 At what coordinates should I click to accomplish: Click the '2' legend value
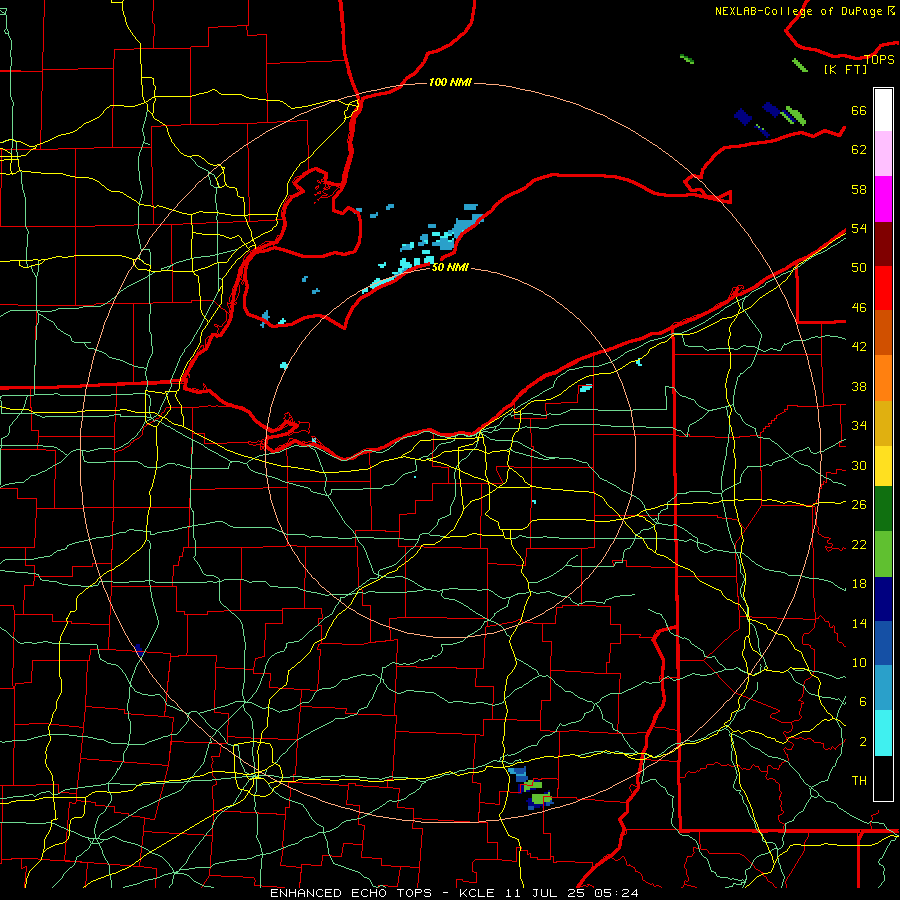point(863,742)
